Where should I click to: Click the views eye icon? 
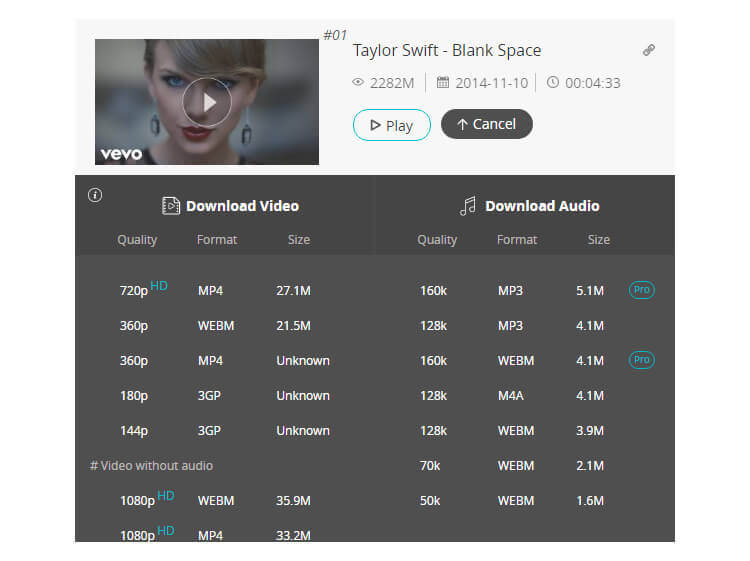pos(358,82)
